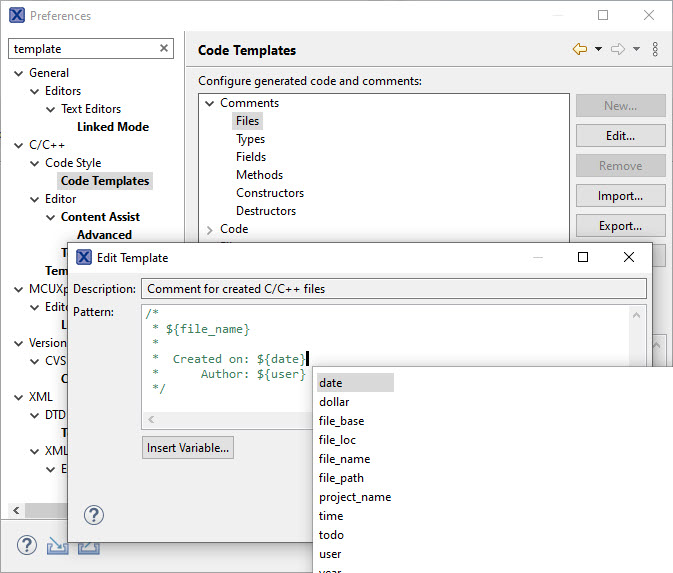Select the Methods comment template

(x=259, y=175)
